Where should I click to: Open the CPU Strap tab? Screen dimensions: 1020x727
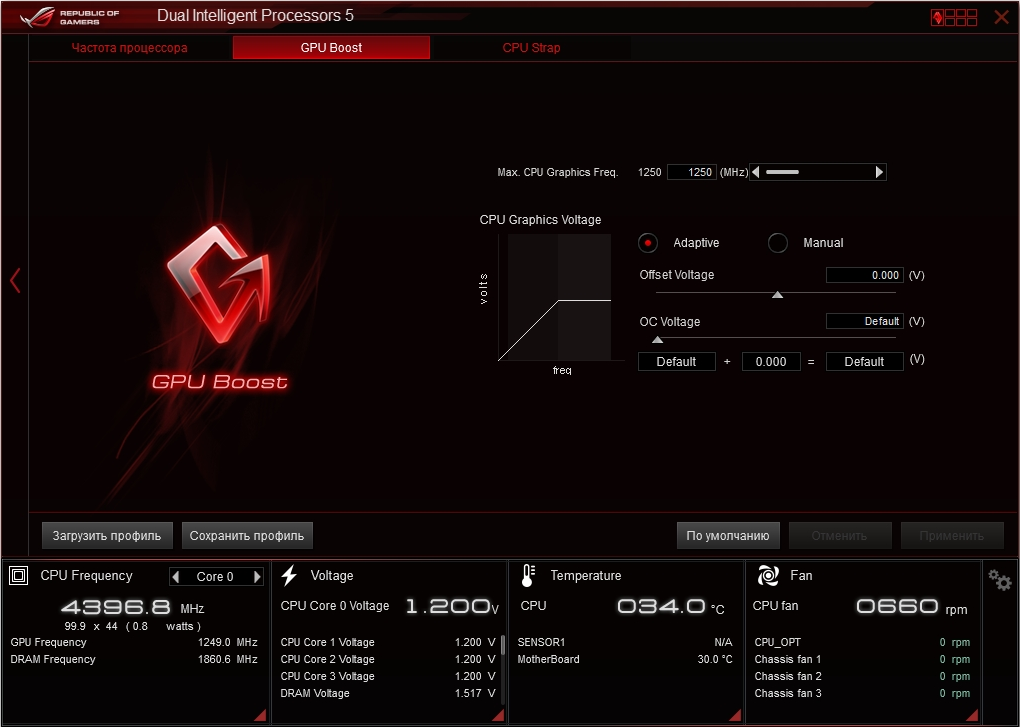(x=531, y=47)
